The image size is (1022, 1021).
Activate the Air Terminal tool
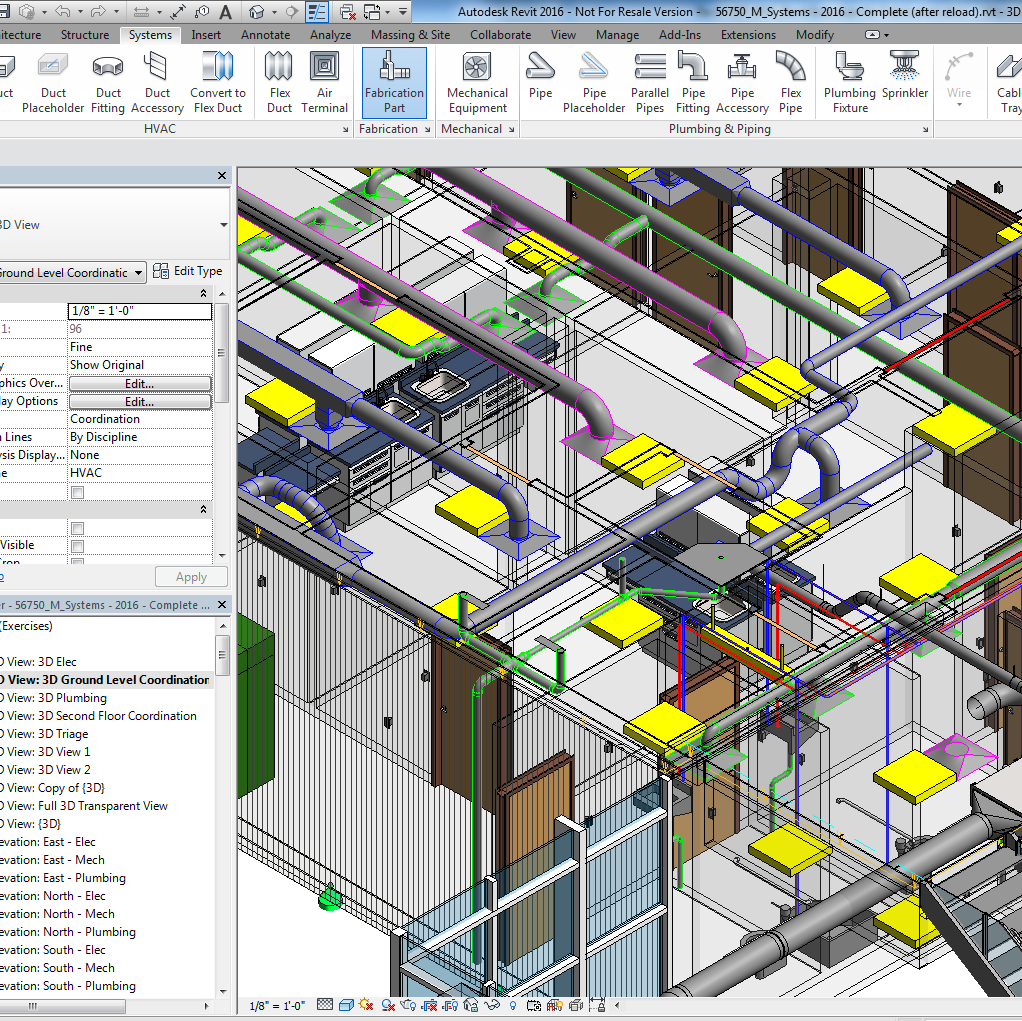click(x=327, y=80)
